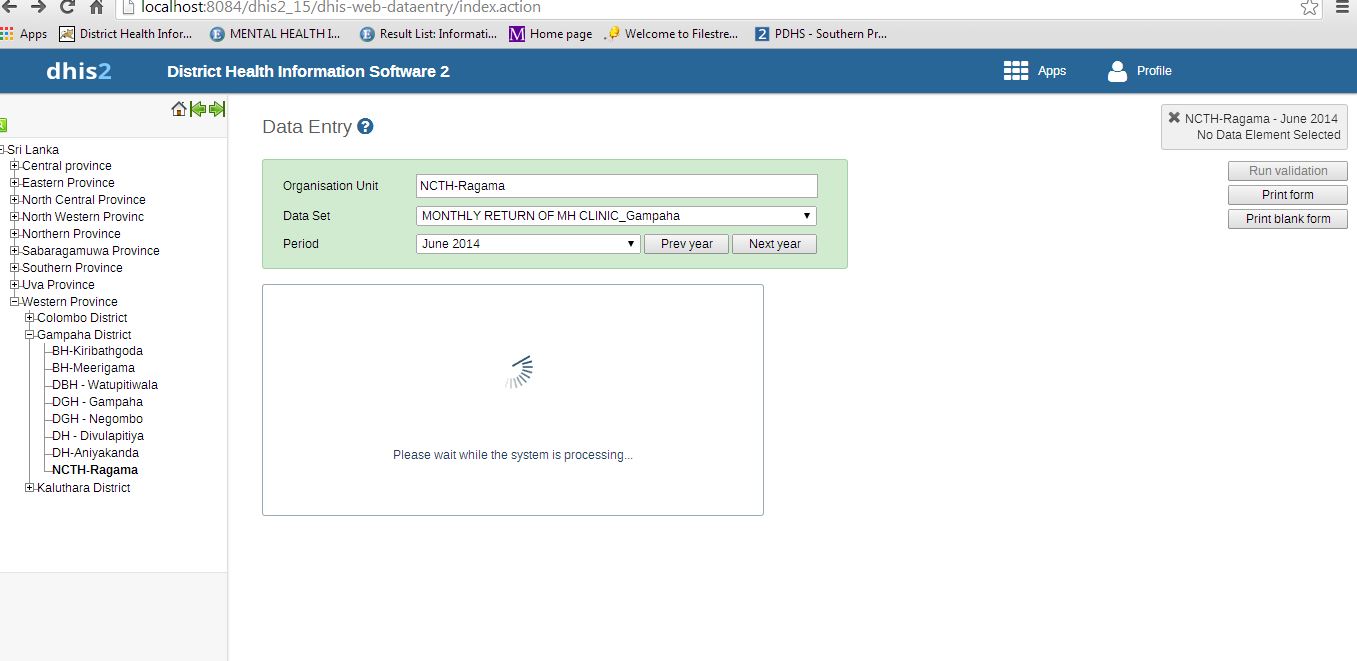The height and width of the screenshot is (661, 1357).
Task: Open the Result List: Informati... bookmark
Action: click(429, 34)
